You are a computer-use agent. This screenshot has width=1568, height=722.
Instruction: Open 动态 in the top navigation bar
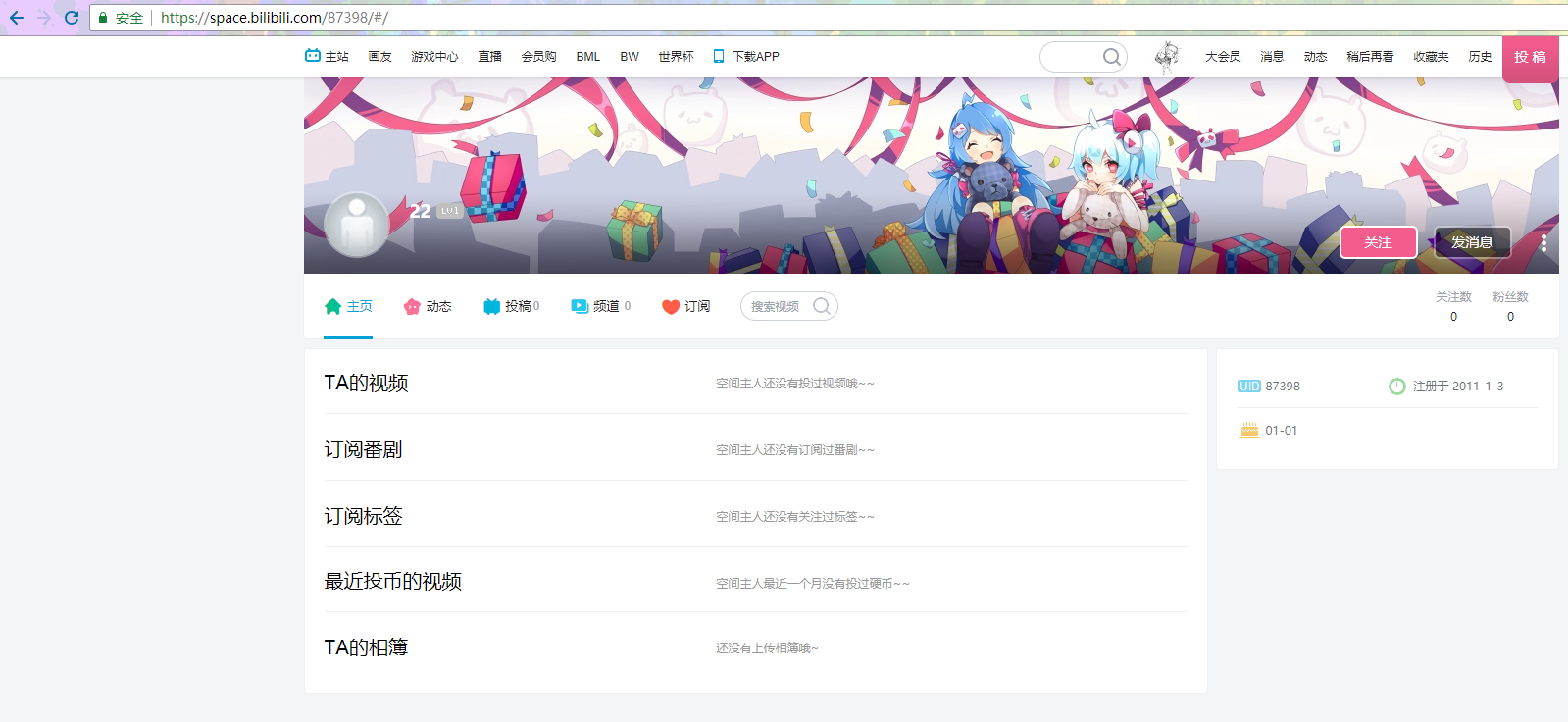pyautogui.click(x=1315, y=57)
